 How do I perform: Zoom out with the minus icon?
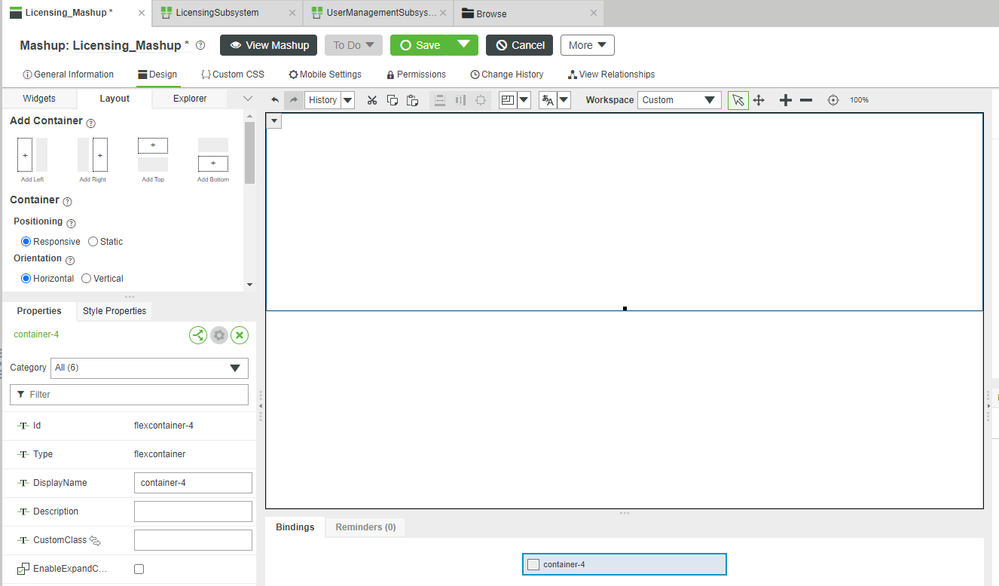[806, 100]
